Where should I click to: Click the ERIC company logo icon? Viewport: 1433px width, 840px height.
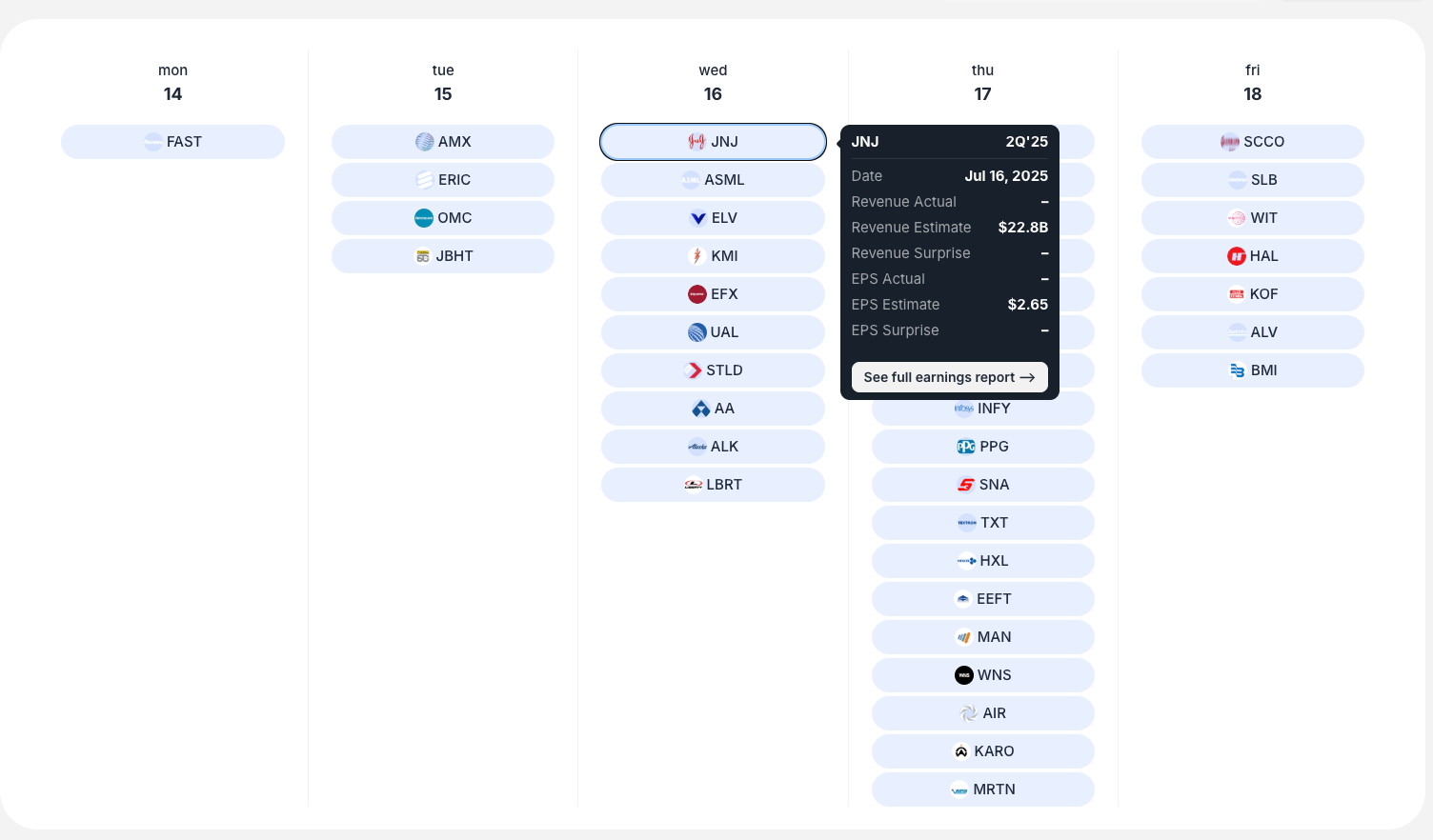click(425, 180)
